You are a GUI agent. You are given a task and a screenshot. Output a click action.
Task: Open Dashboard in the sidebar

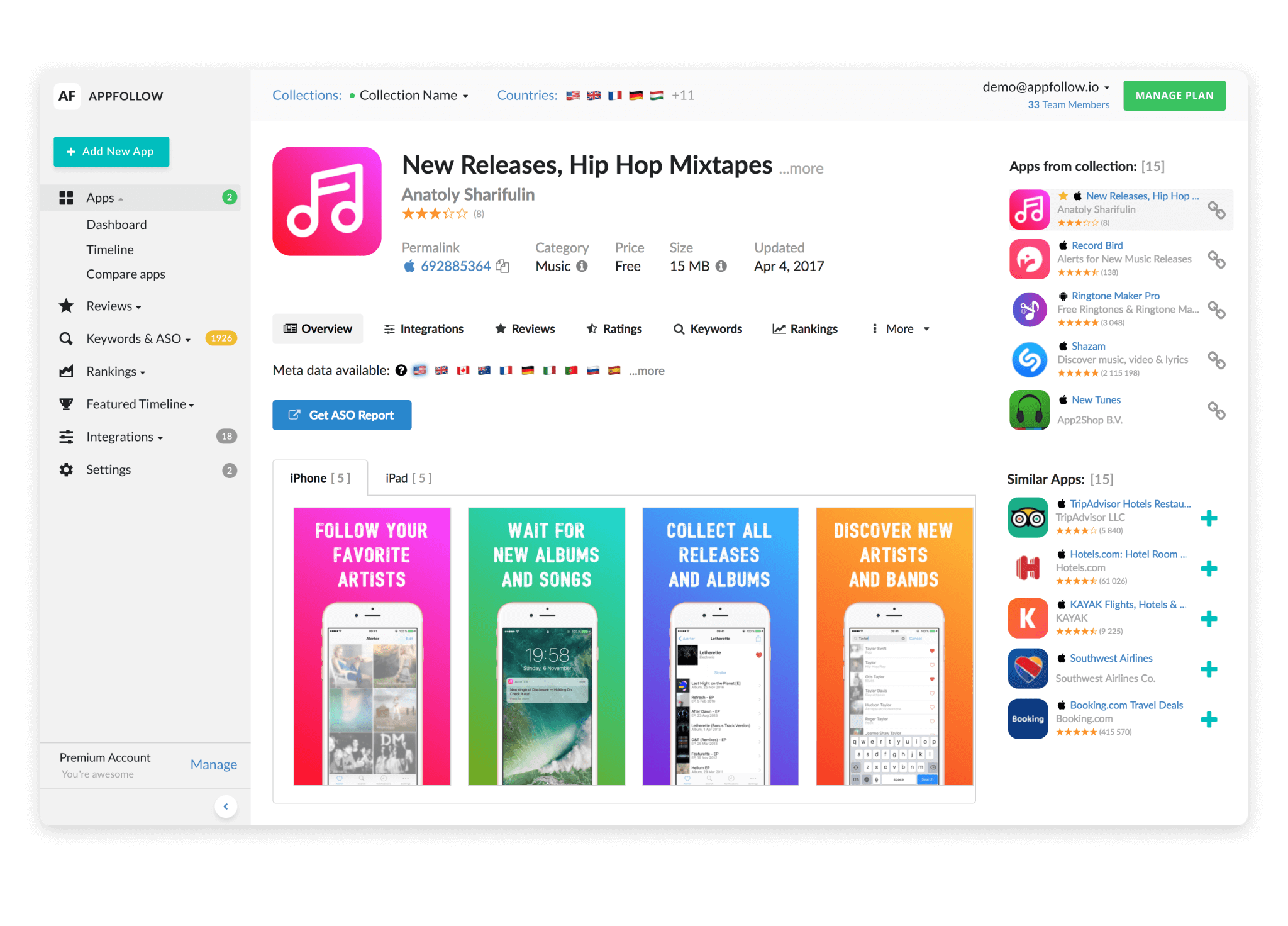coord(116,225)
